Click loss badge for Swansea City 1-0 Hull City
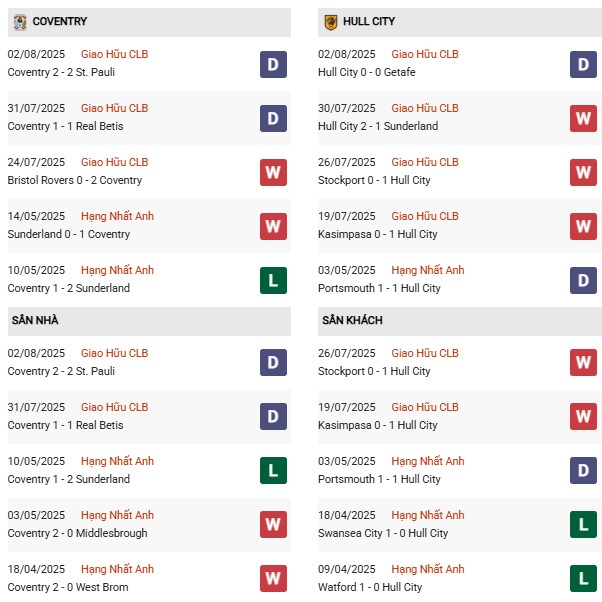Viewport: 602px width, 602px height. (x=584, y=525)
